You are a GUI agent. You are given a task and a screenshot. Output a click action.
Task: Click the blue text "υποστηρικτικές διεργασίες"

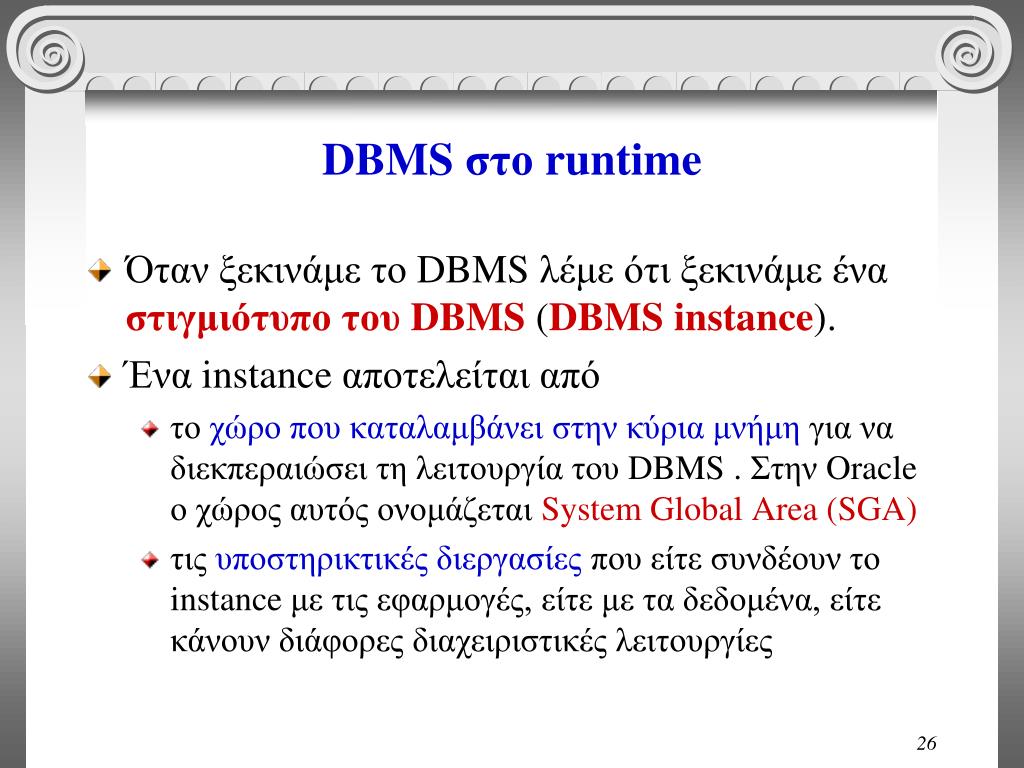pos(398,560)
